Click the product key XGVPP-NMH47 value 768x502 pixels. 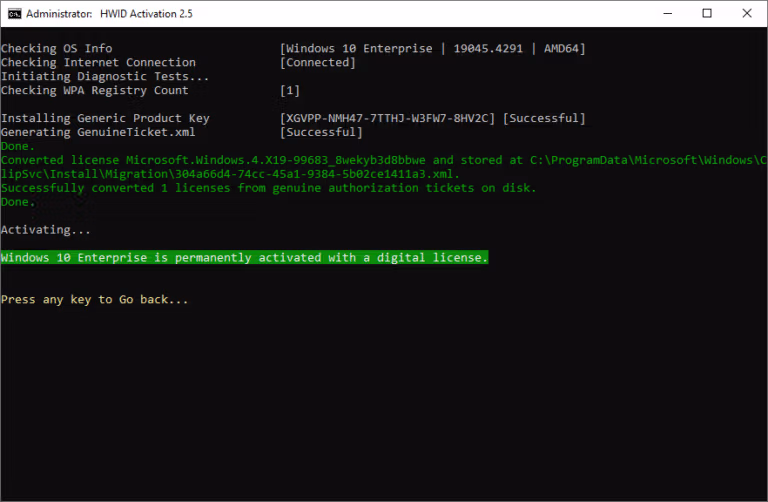(387, 119)
